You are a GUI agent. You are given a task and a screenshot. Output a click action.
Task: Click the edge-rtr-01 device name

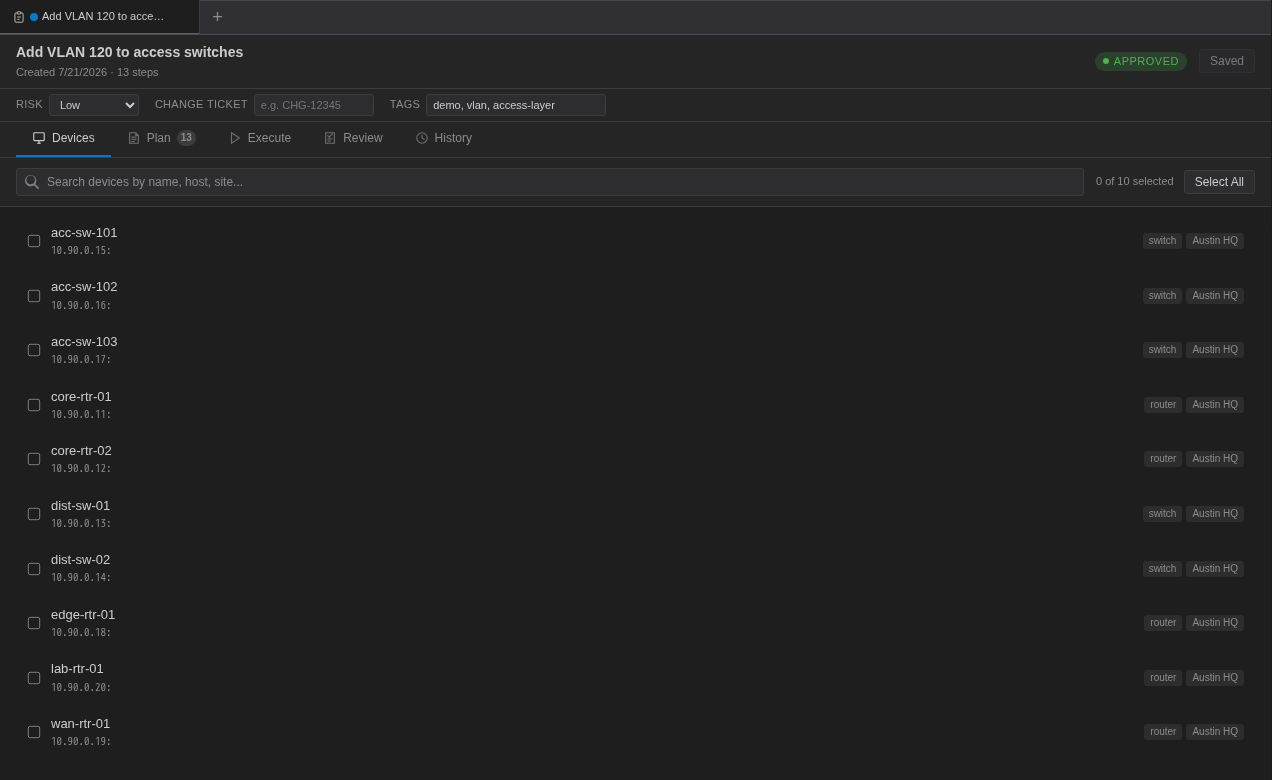click(x=83, y=615)
